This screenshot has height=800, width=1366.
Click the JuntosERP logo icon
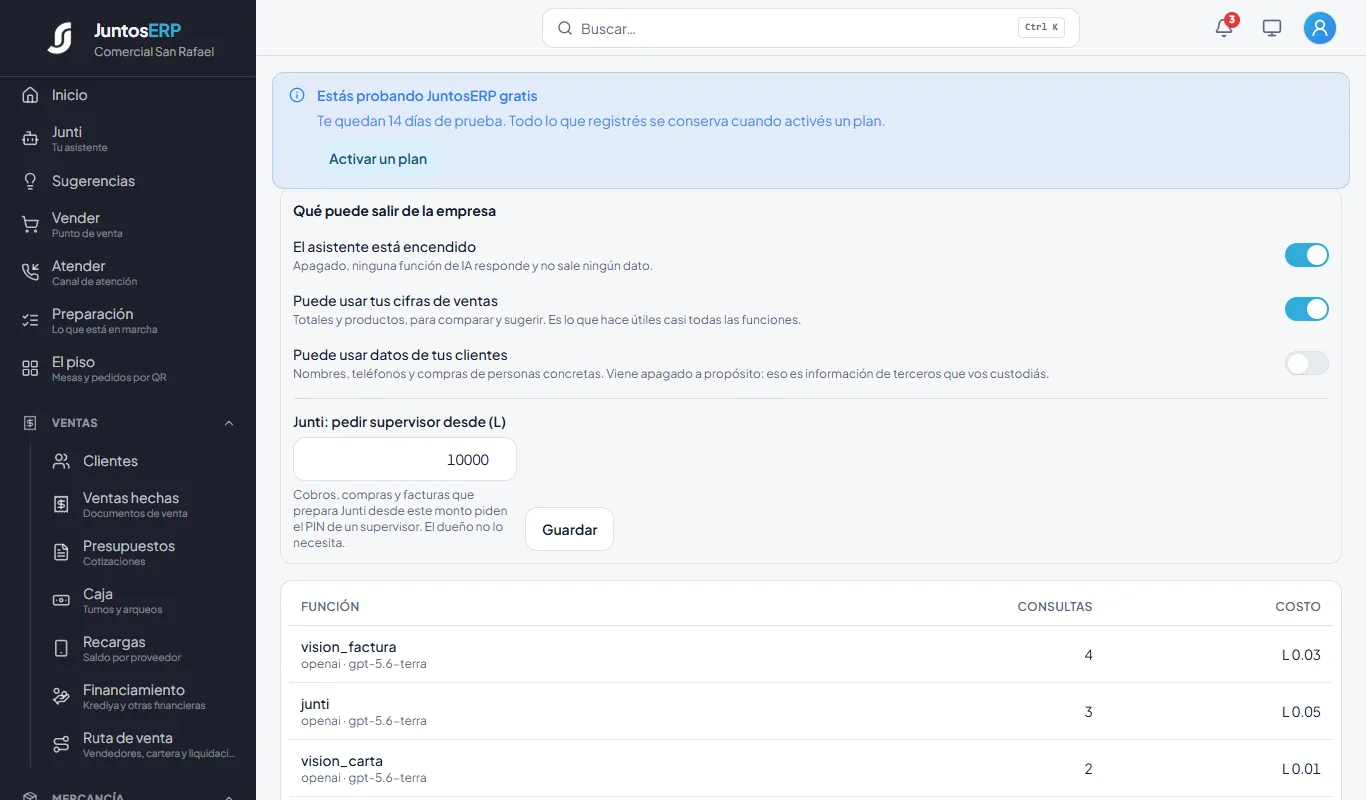pos(60,38)
